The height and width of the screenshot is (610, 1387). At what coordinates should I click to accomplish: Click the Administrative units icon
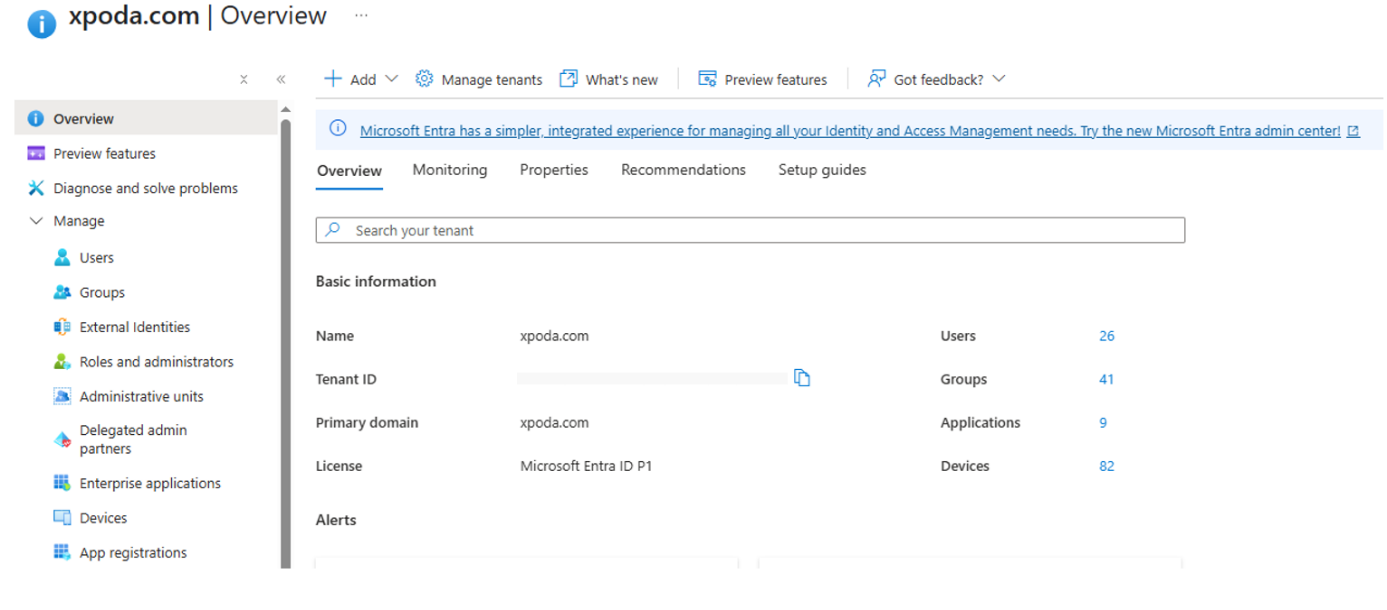pos(61,397)
